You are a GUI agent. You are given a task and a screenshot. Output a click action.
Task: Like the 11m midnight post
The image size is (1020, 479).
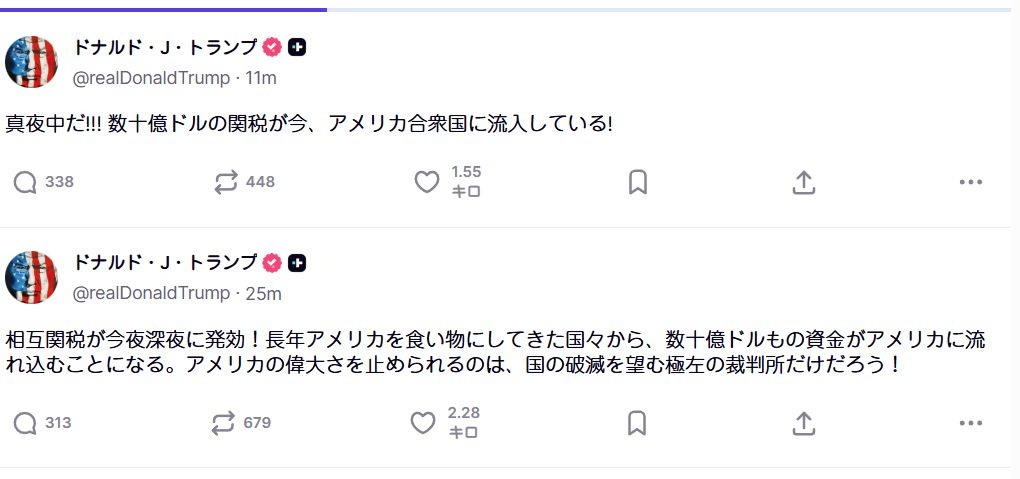point(427,182)
